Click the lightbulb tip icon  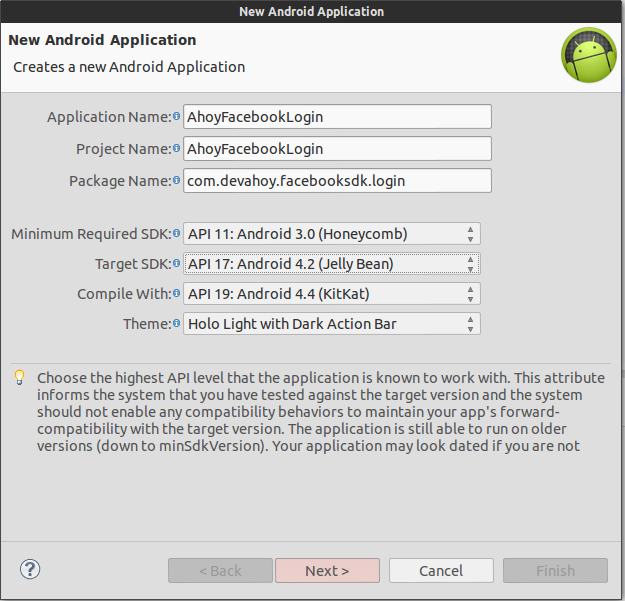(20, 377)
